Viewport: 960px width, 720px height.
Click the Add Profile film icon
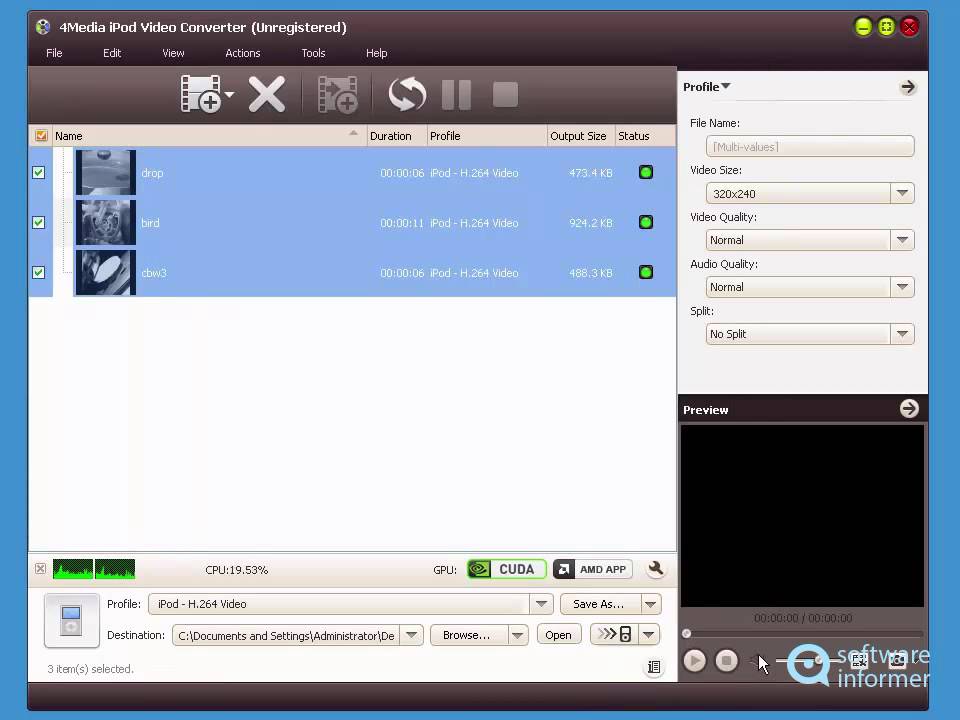point(337,94)
